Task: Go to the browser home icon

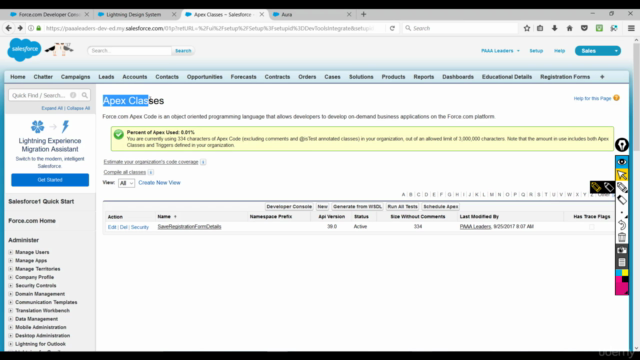Action: point(569,28)
